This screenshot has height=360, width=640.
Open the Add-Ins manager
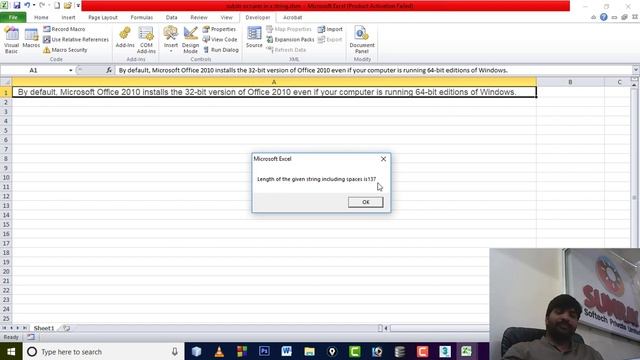tap(125, 38)
